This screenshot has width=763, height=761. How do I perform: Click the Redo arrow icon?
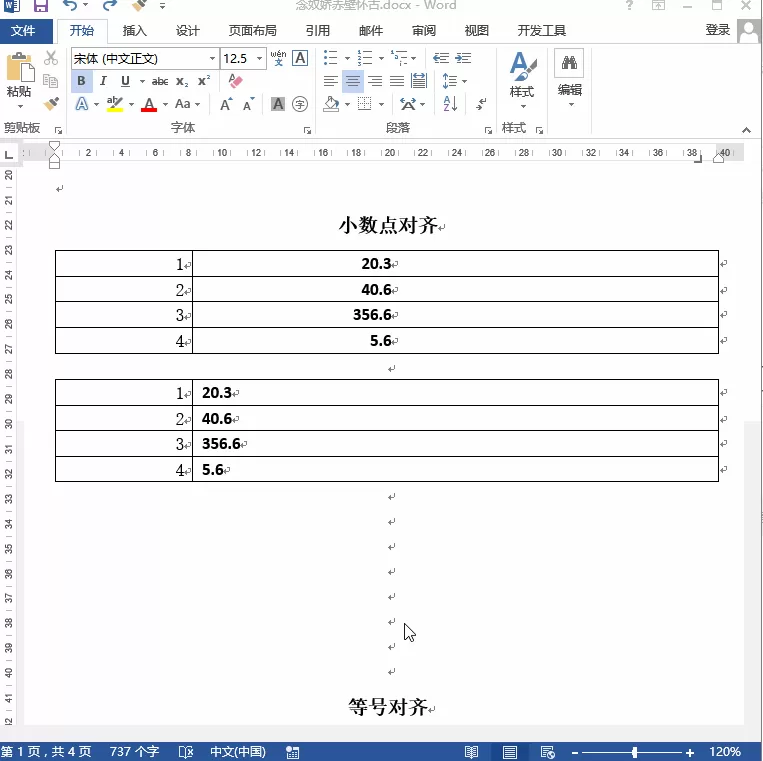click(x=110, y=6)
